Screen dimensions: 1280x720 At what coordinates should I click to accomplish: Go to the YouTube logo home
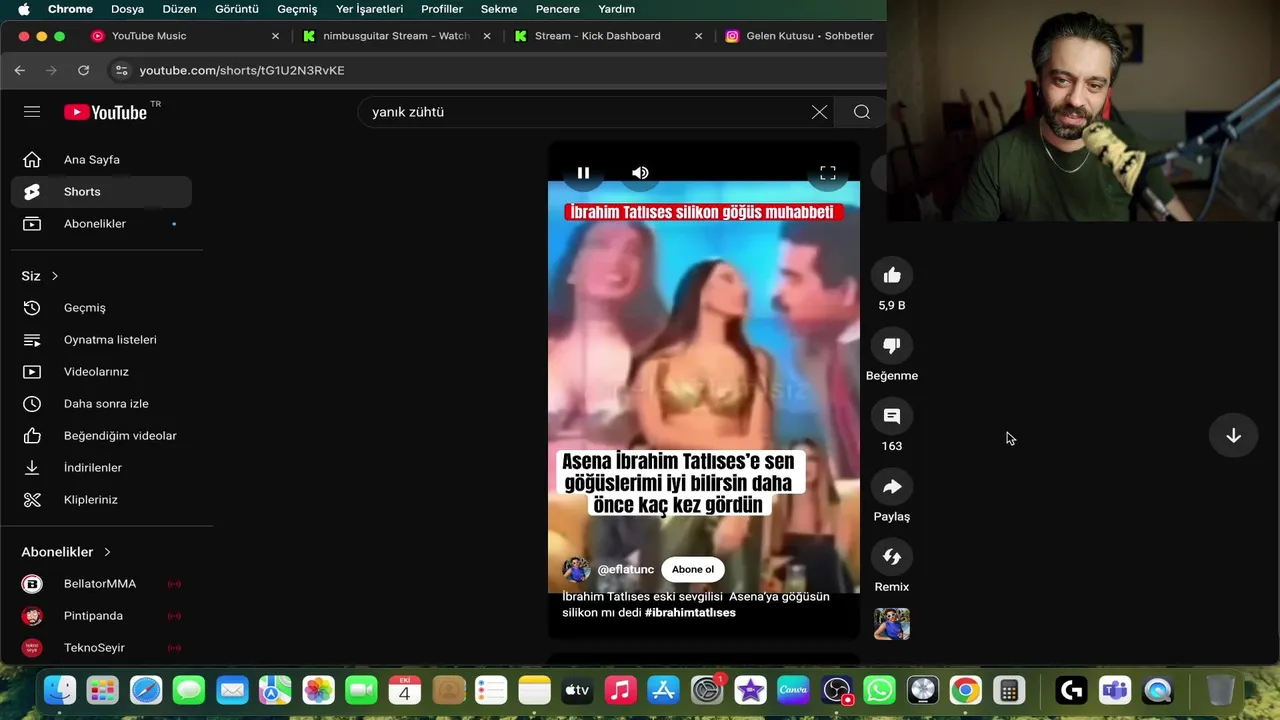point(106,112)
